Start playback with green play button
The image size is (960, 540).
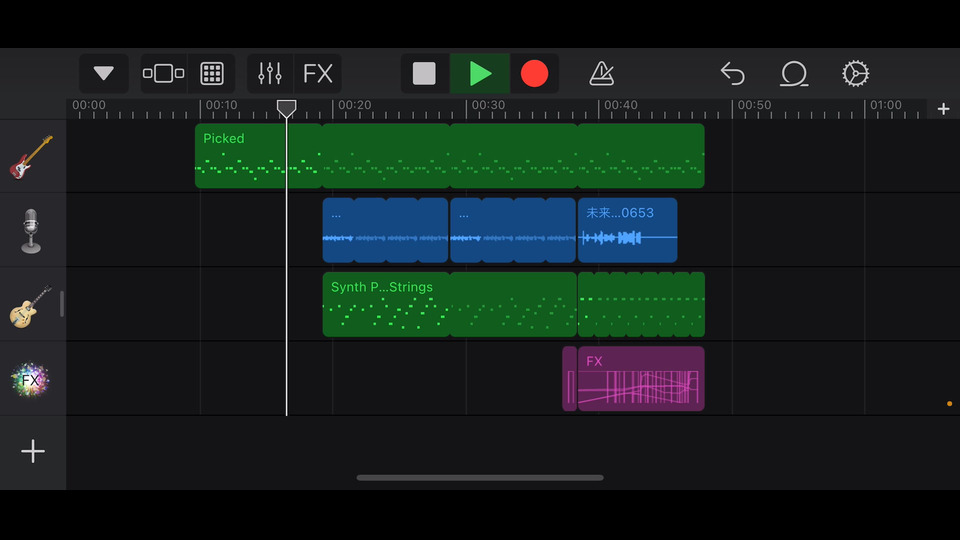coord(480,73)
